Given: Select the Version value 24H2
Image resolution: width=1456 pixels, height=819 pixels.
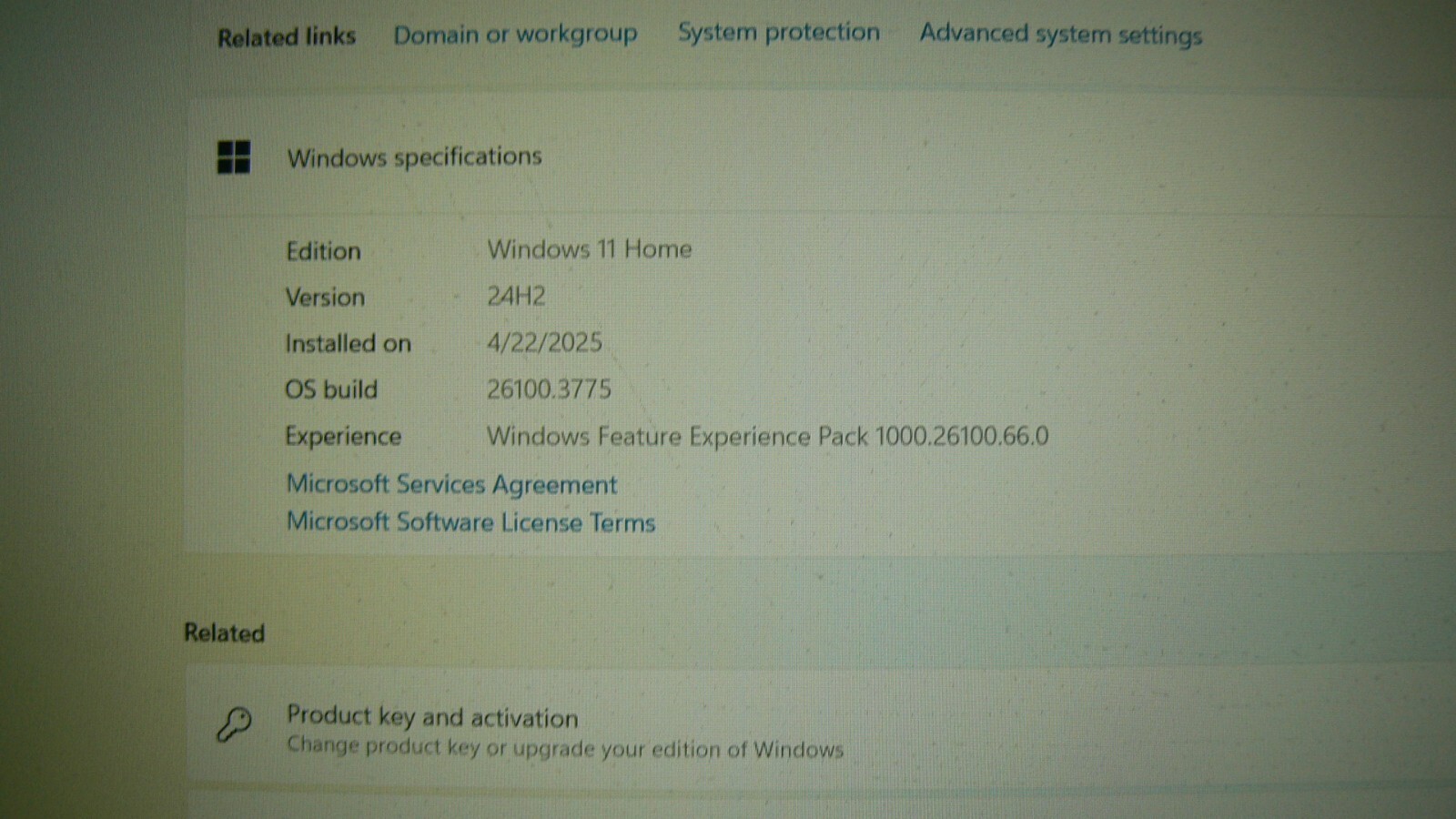Looking at the screenshot, I should [x=516, y=296].
